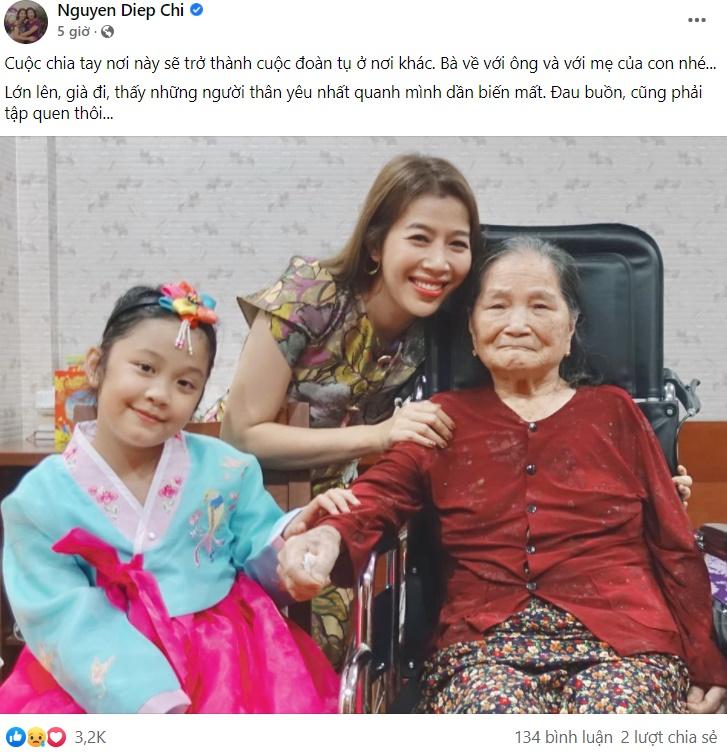Image resolution: width=727 pixels, height=752 pixels.
Task: Open the post options three-dots menu
Action: click(696, 20)
